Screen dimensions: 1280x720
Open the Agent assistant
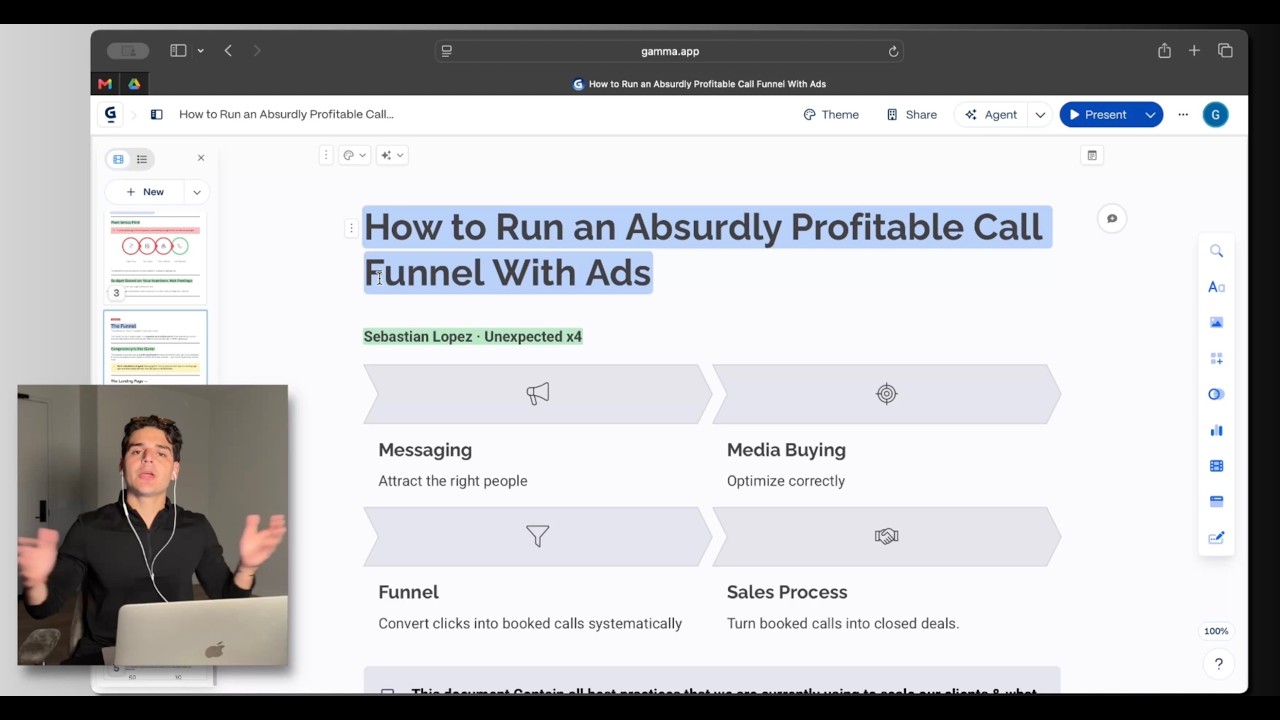click(991, 114)
